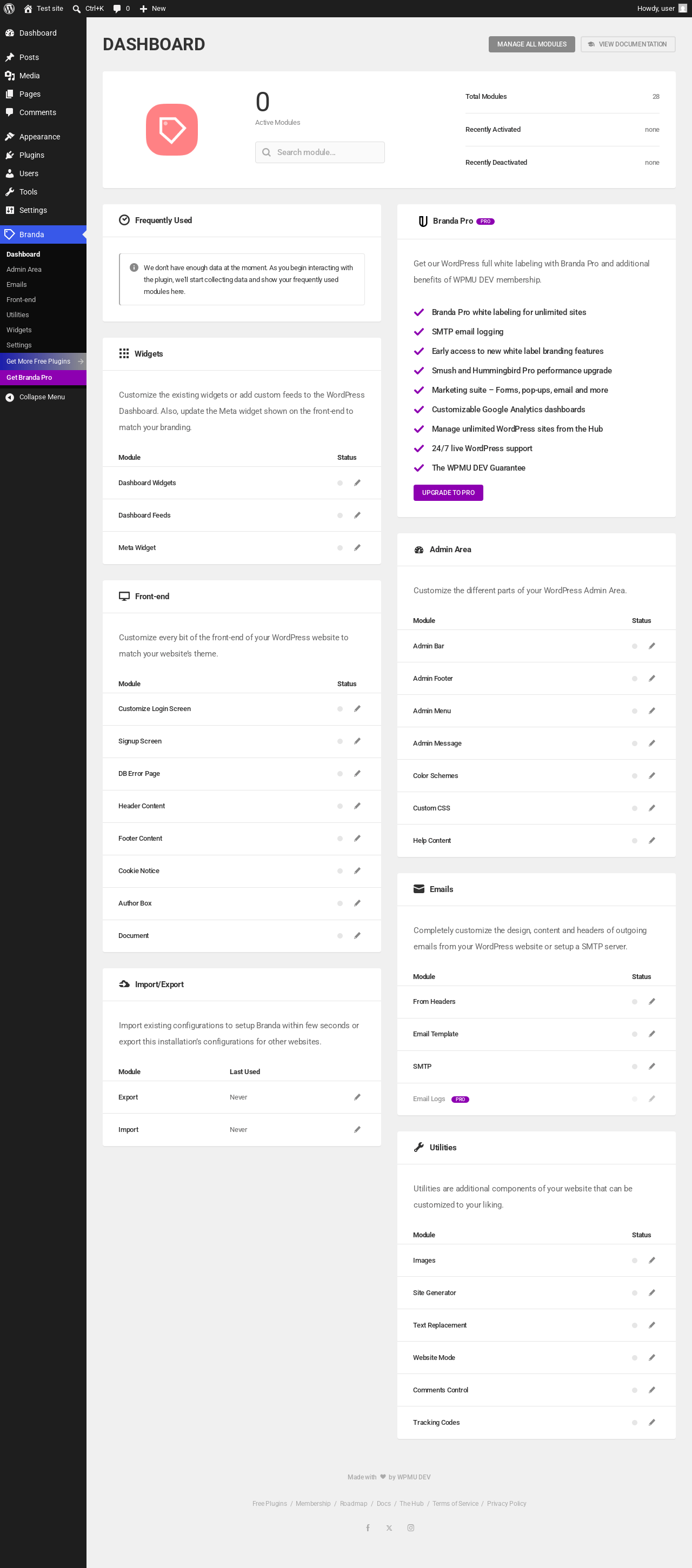Edit the Customize Login Screen pencil
Image resolution: width=692 pixels, height=1568 pixels.
pyautogui.click(x=357, y=708)
